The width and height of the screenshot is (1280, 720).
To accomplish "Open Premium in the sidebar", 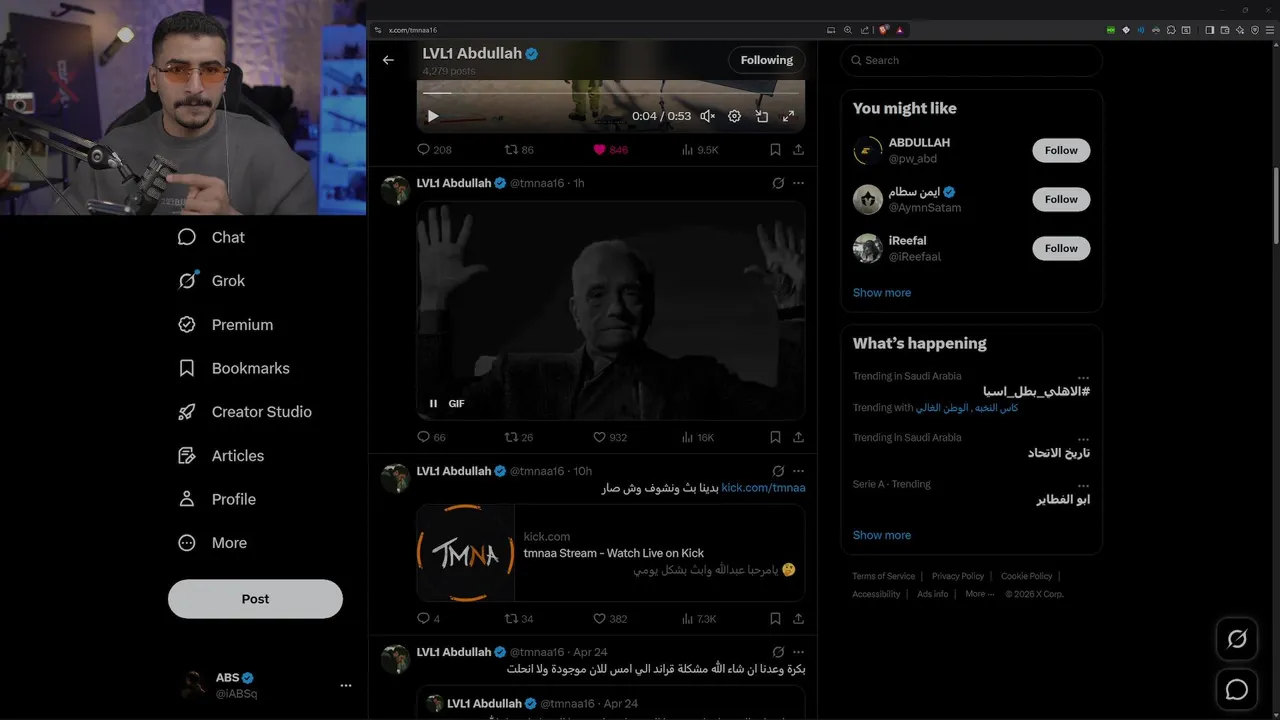I will click(x=225, y=325).
